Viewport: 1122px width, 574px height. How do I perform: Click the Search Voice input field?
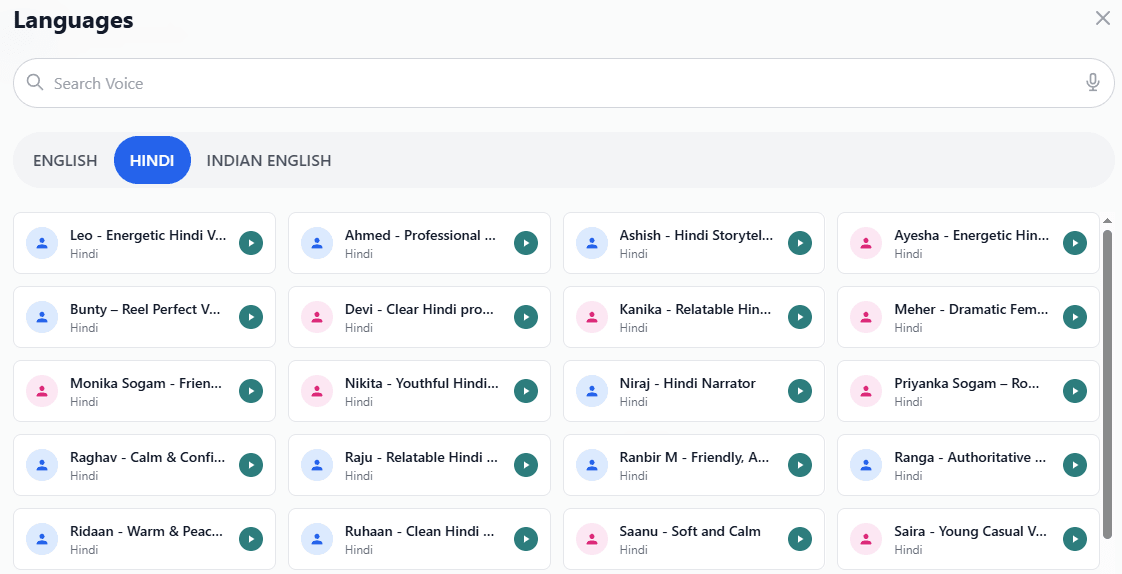pos(560,83)
